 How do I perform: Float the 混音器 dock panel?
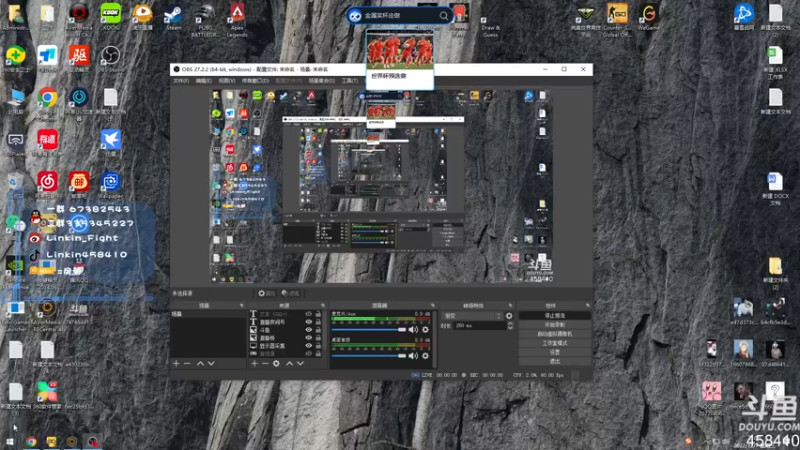(x=433, y=305)
